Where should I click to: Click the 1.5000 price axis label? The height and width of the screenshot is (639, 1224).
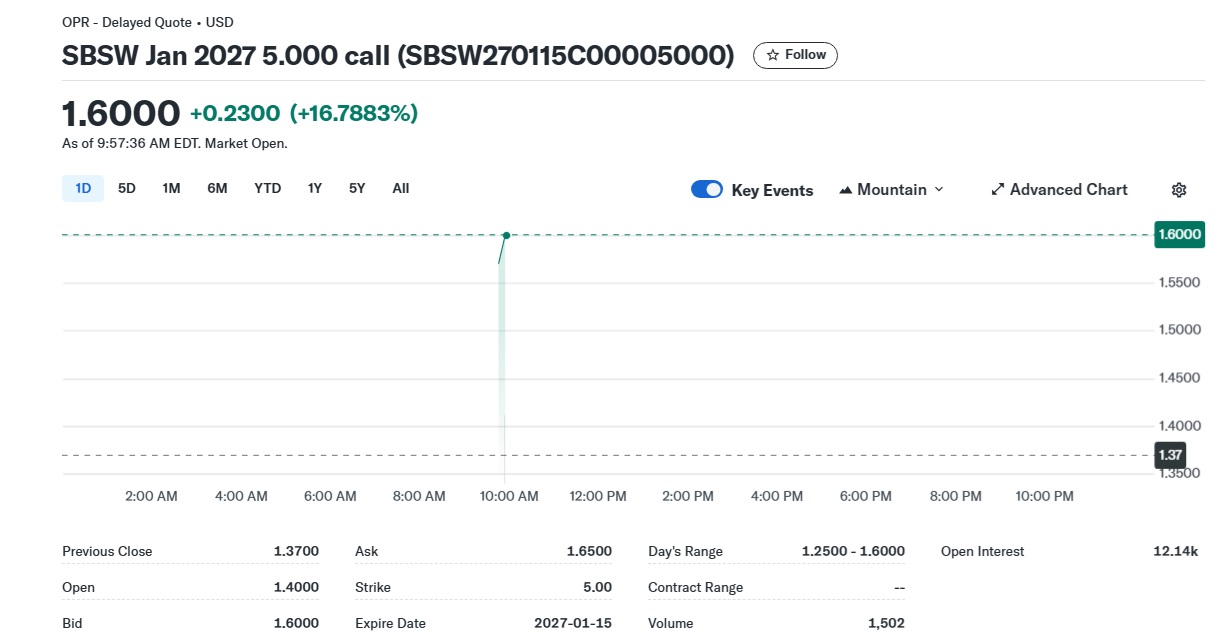[x=1179, y=330]
